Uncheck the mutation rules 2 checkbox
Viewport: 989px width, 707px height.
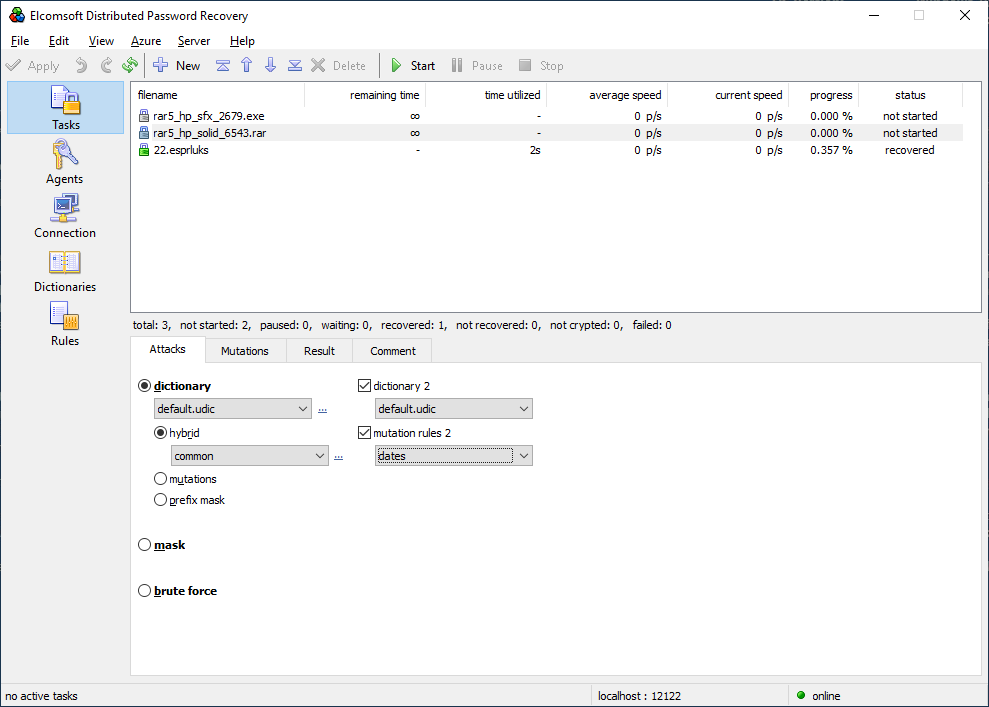(364, 433)
